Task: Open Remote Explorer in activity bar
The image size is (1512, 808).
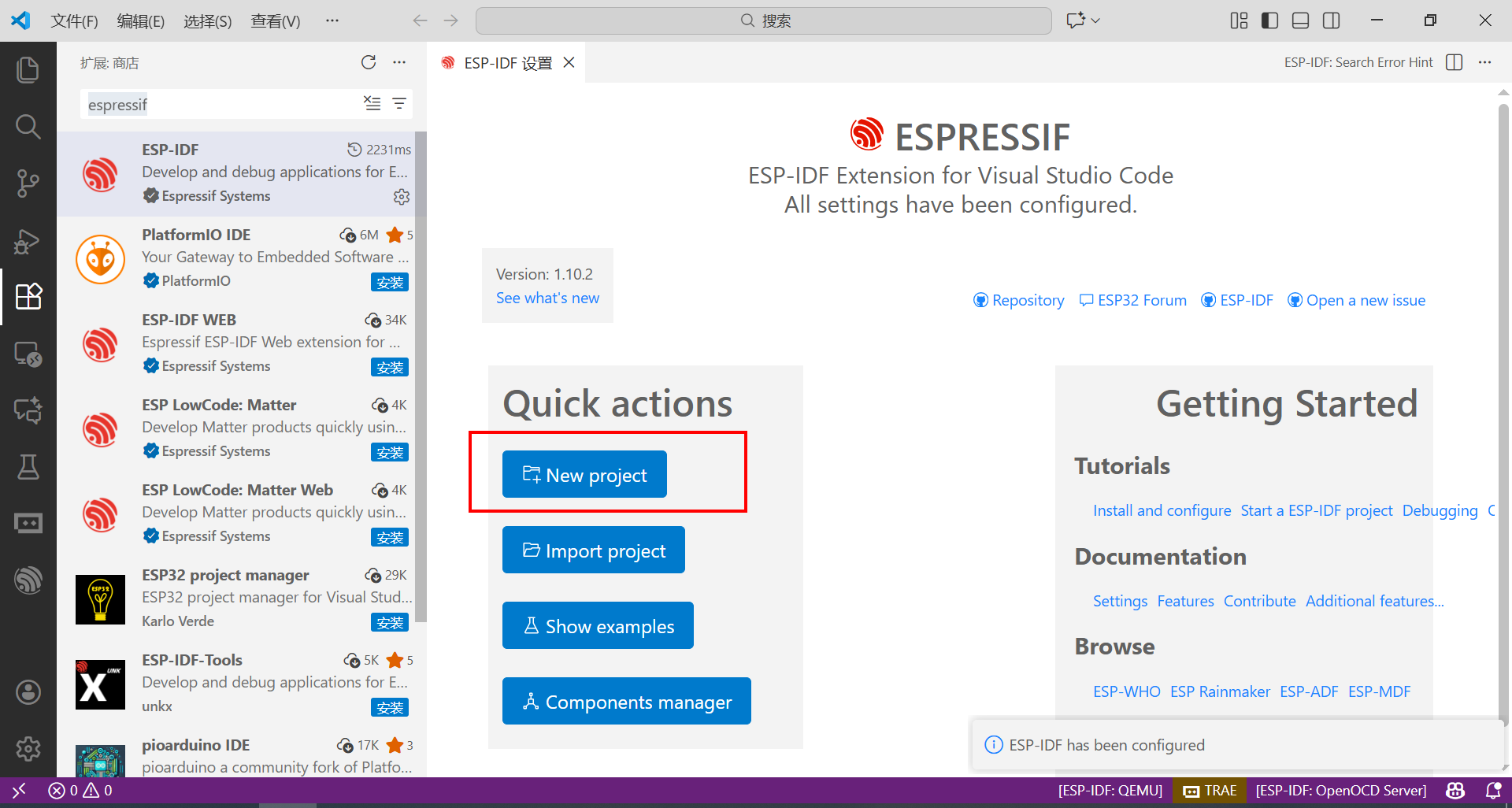Action: pos(28,354)
